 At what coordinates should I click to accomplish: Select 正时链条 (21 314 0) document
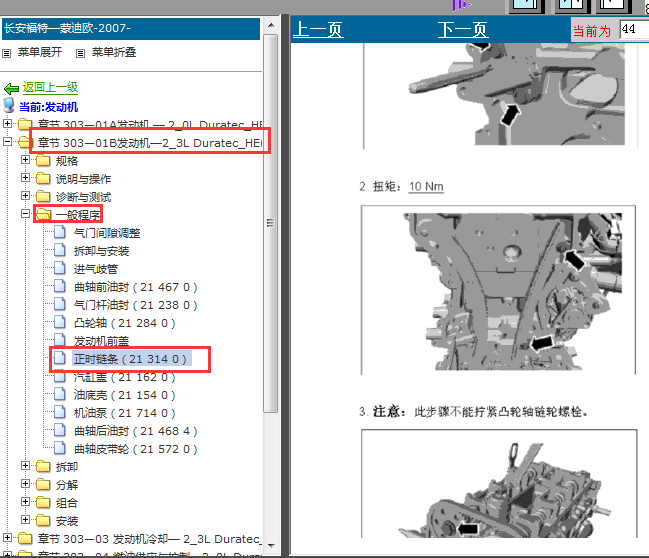coord(130,359)
